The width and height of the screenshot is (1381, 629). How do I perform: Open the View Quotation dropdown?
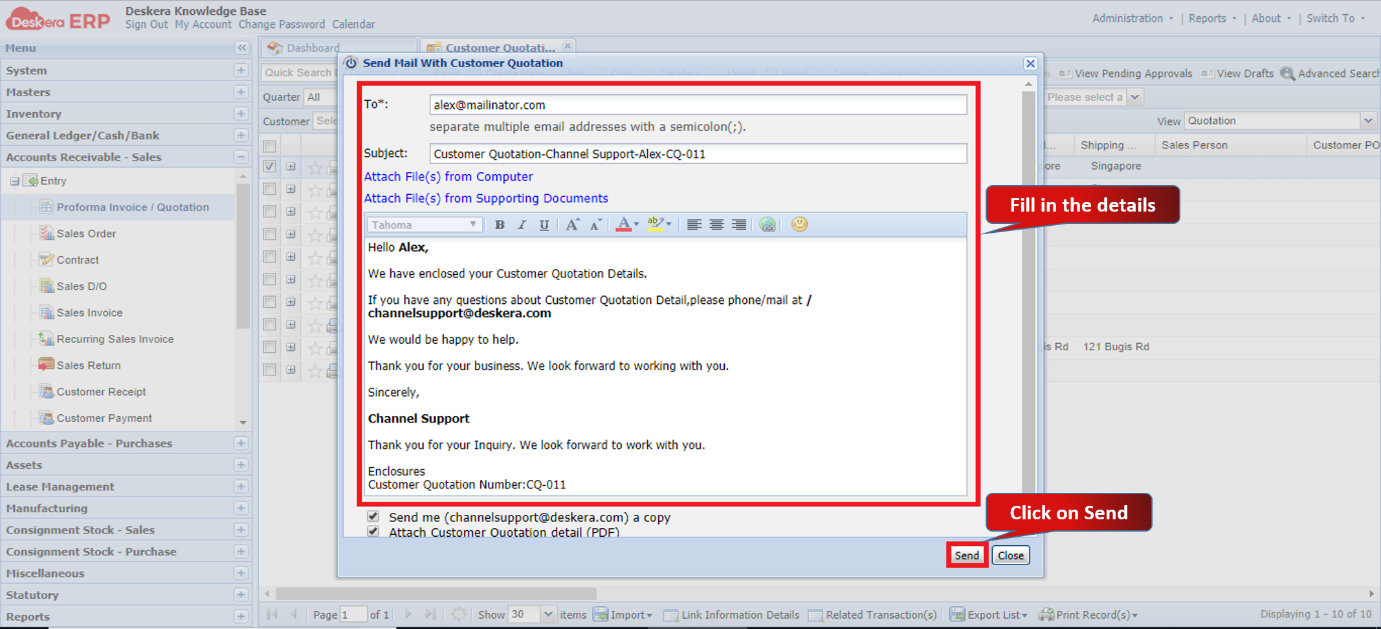1368,121
